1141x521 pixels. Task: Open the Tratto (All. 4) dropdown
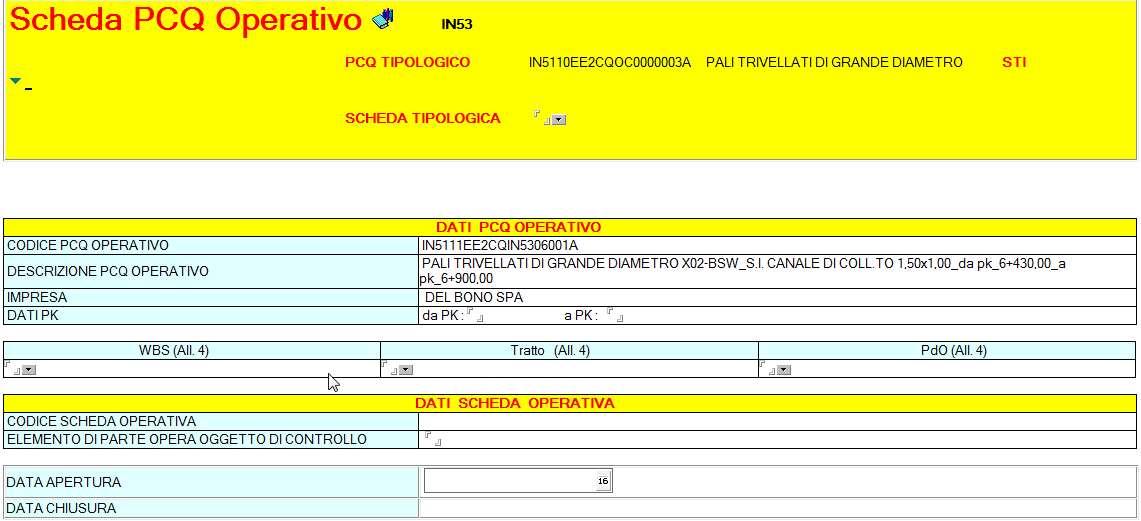pos(406,370)
